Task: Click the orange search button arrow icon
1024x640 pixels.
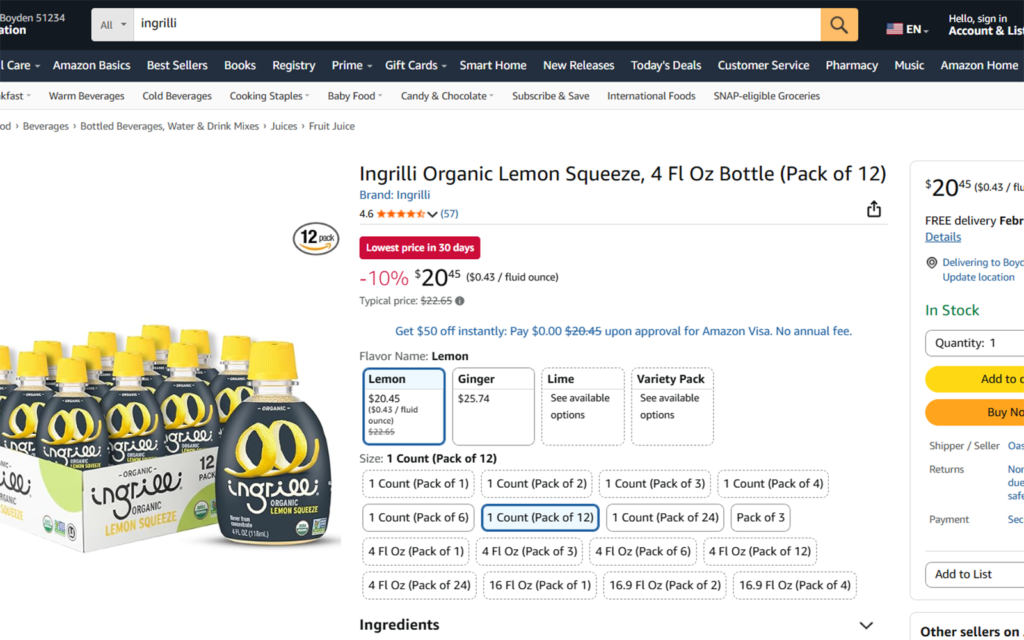Action: (838, 23)
